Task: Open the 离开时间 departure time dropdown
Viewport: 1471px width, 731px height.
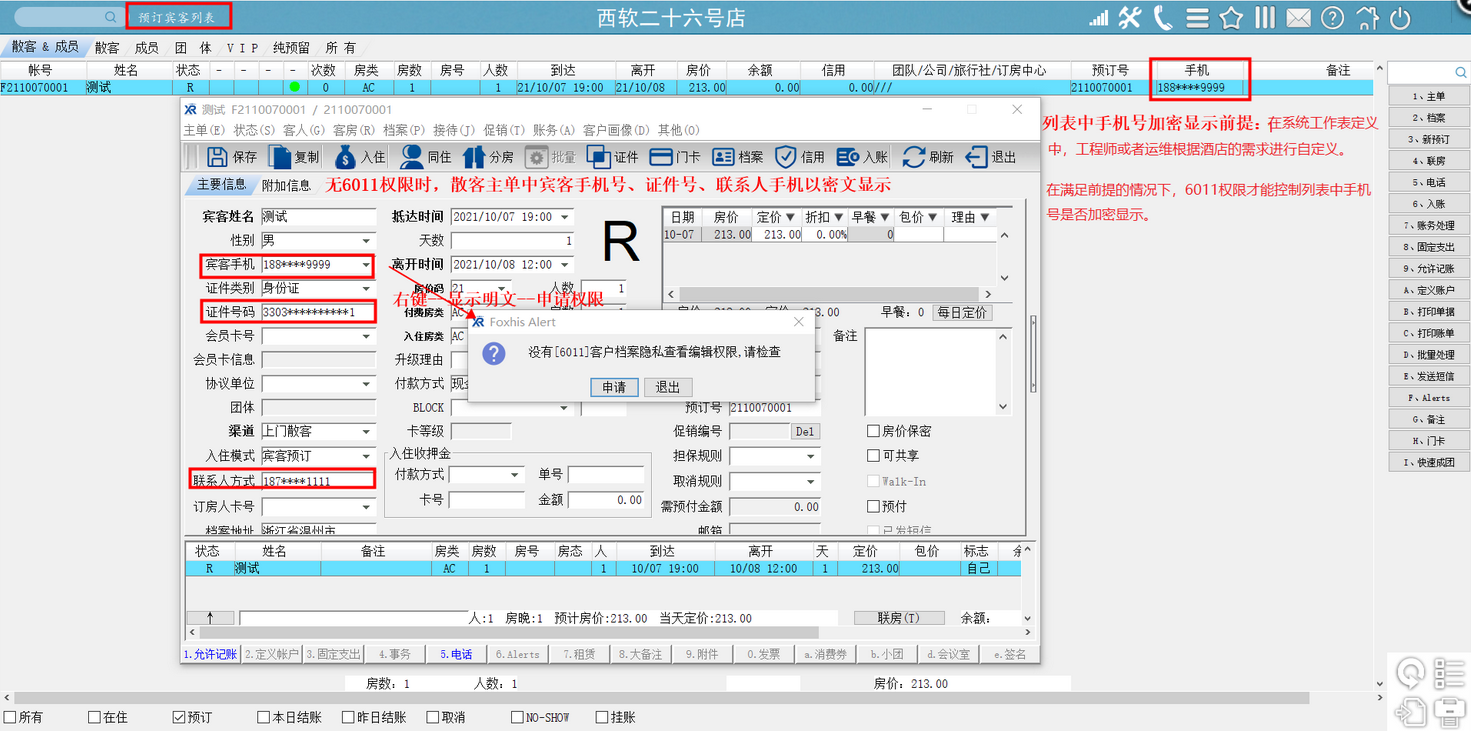Action: point(565,265)
